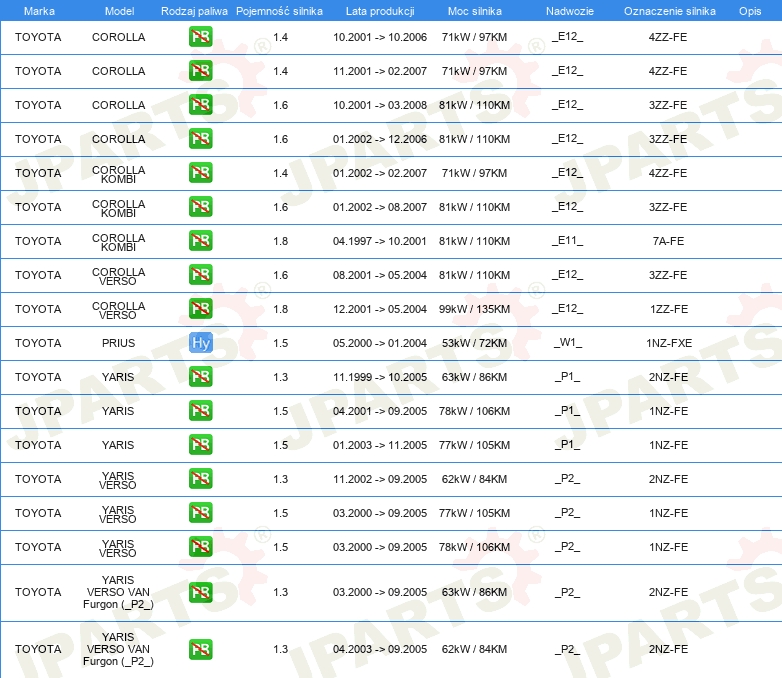Select engine code 1NZ-FXE
Screen dimensions: 782x678
click(669, 343)
